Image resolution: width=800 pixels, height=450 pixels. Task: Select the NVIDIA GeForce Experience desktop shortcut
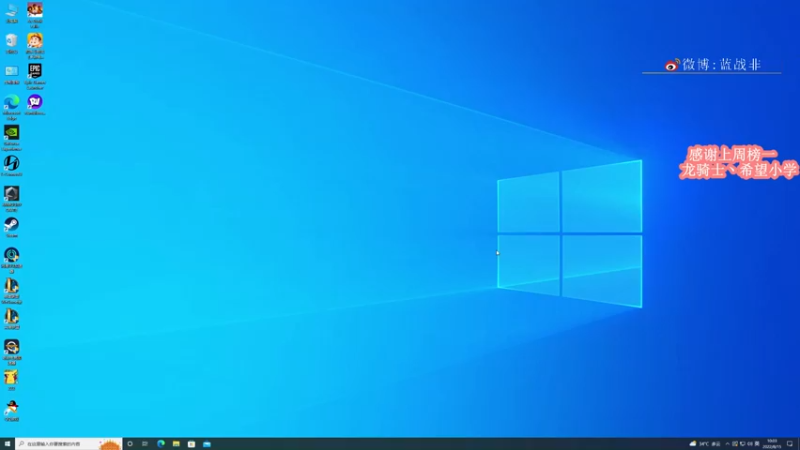click(11, 138)
